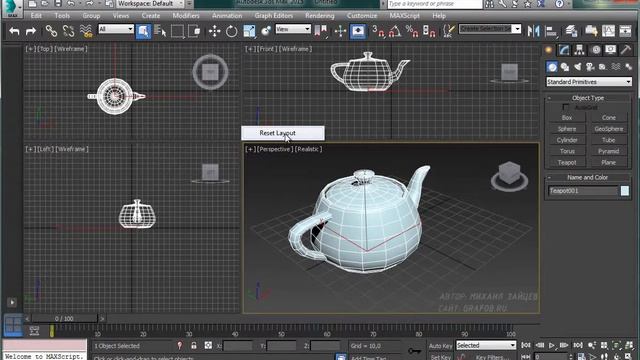Open the key mode Selected dropdown
Viewport: 640px width, 360px height.
[486, 345]
